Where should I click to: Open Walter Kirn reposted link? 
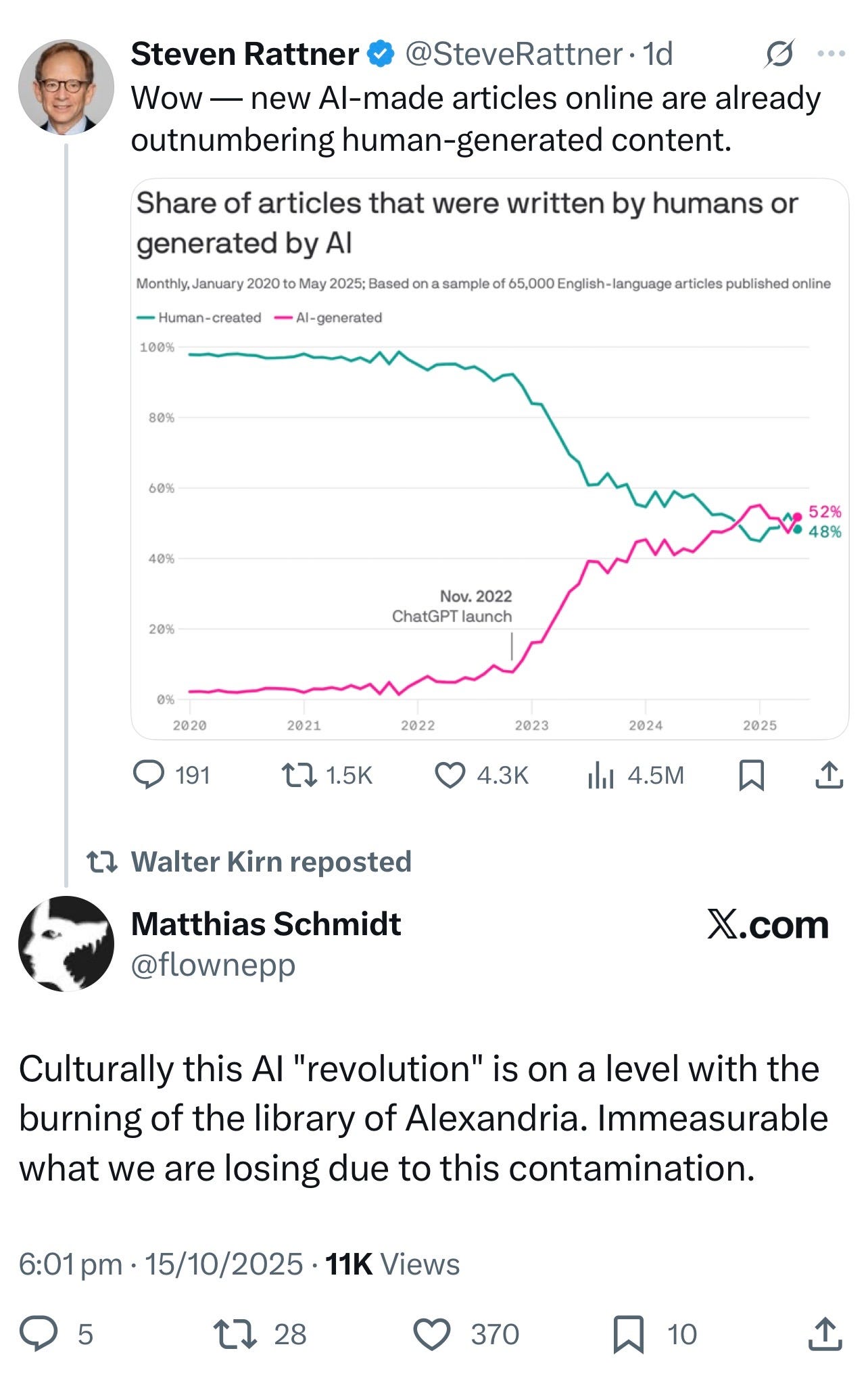(270, 861)
